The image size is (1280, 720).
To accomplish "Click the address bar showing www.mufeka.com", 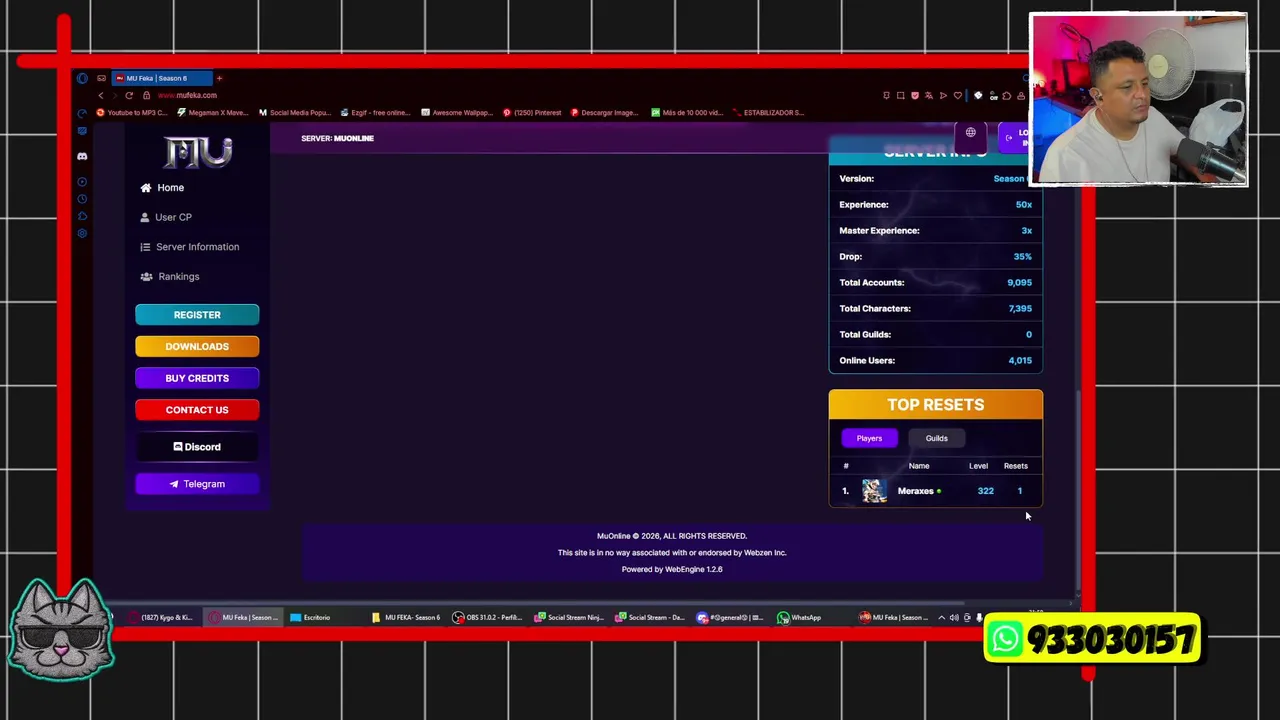I will (187, 95).
